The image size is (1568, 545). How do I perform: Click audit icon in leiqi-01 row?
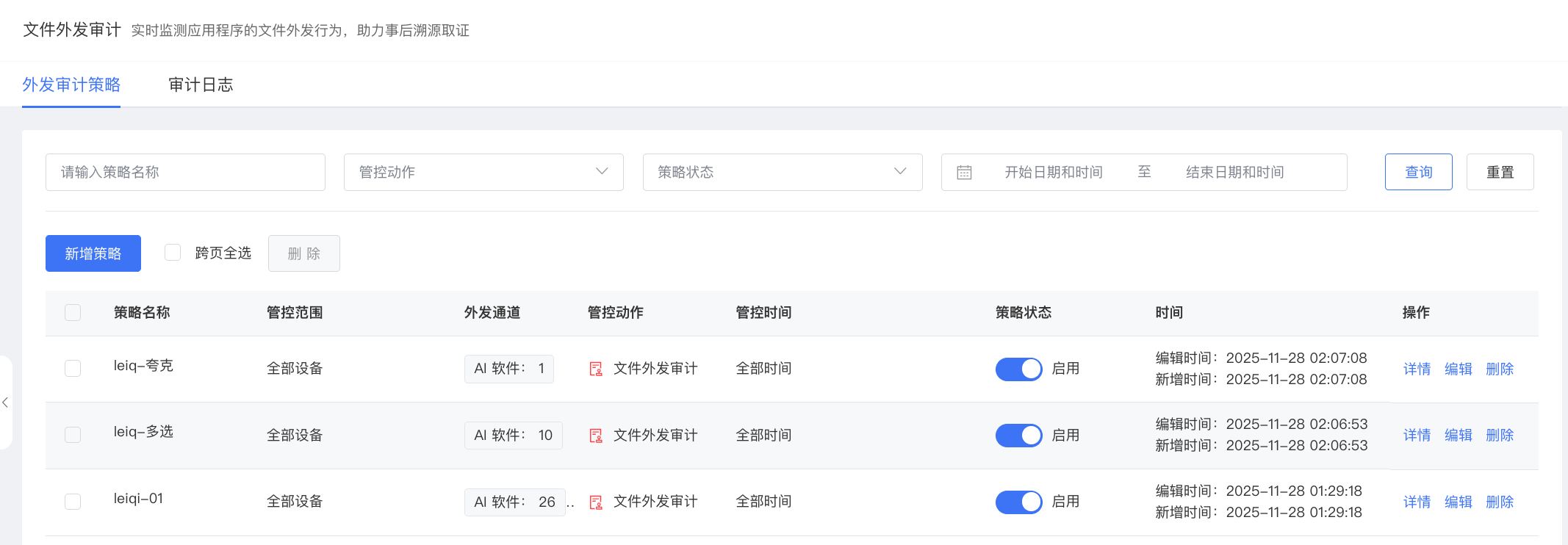(x=596, y=502)
